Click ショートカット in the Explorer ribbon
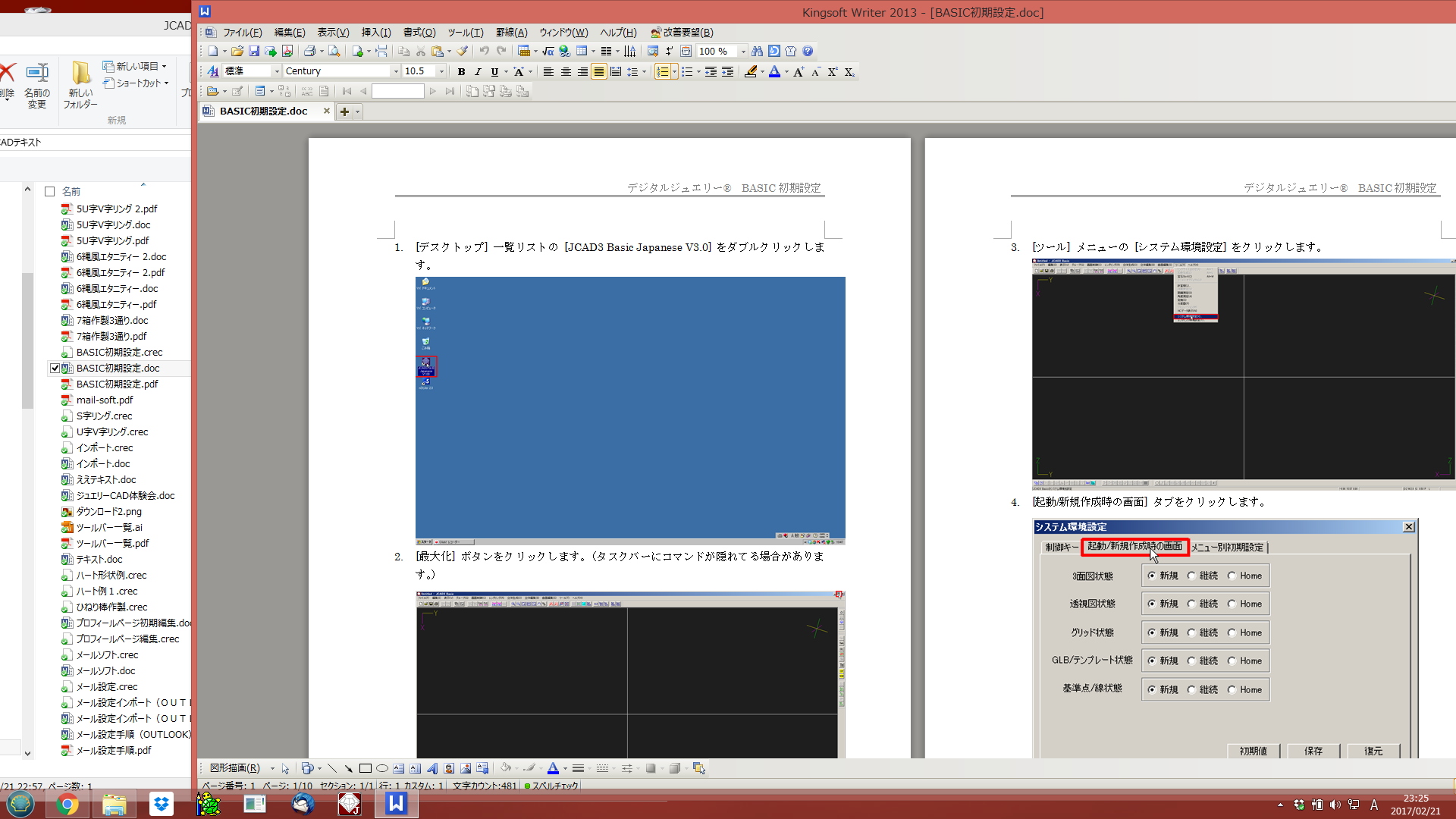The width and height of the screenshot is (1456, 819). pyautogui.click(x=136, y=83)
